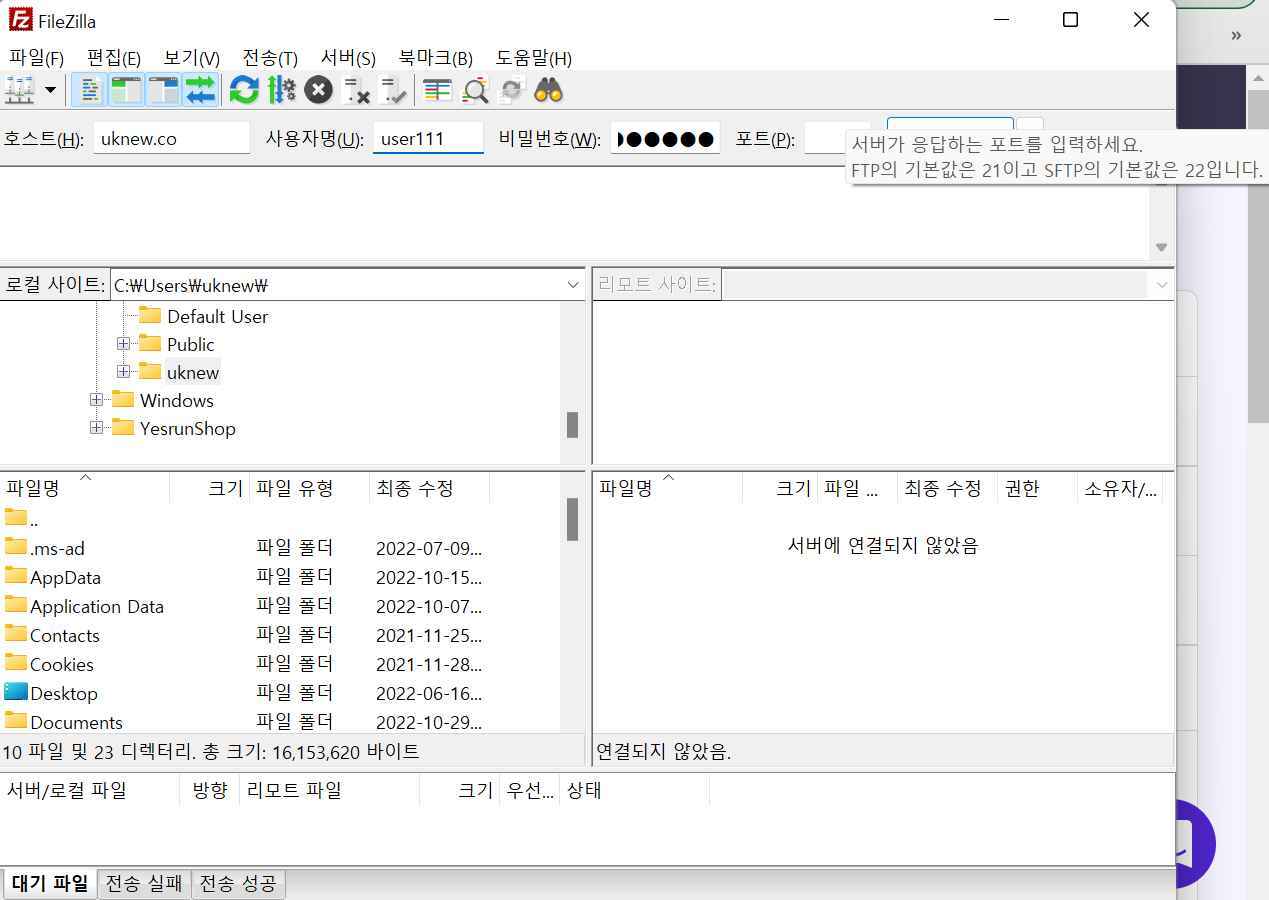Screen dimensions: 1269x900
Task: Toggle directory comparison icon
Action: (x=475, y=91)
